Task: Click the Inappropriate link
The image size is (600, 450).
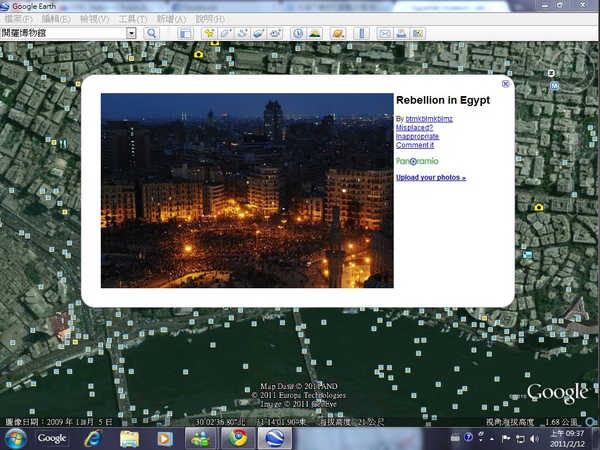Action: (x=417, y=136)
